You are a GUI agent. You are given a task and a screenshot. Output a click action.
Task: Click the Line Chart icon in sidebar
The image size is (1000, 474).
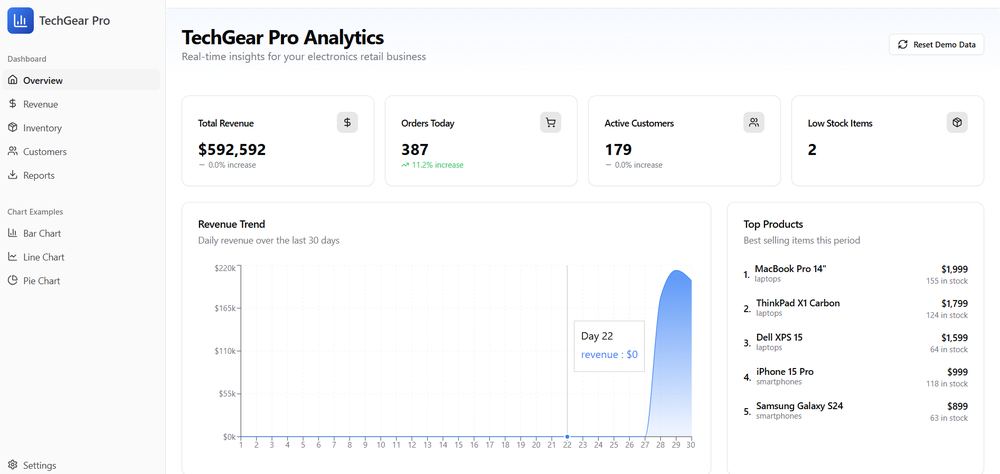click(x=12, y=256)
